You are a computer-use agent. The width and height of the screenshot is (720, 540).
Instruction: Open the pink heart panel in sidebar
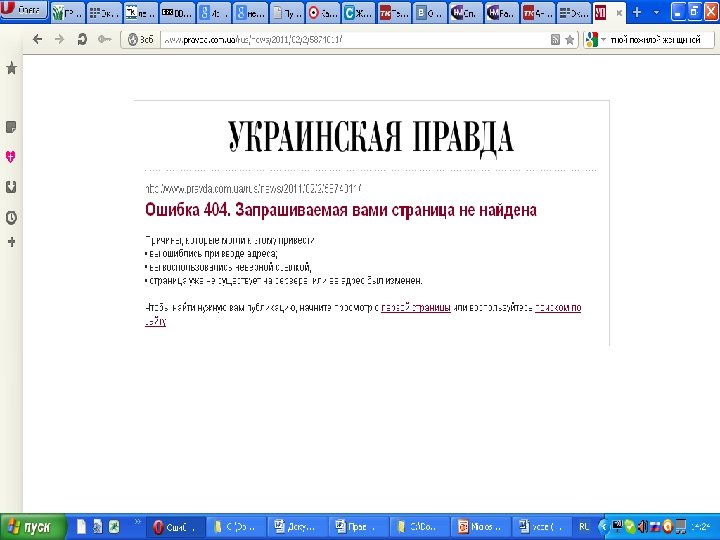(x=11, y=157)
